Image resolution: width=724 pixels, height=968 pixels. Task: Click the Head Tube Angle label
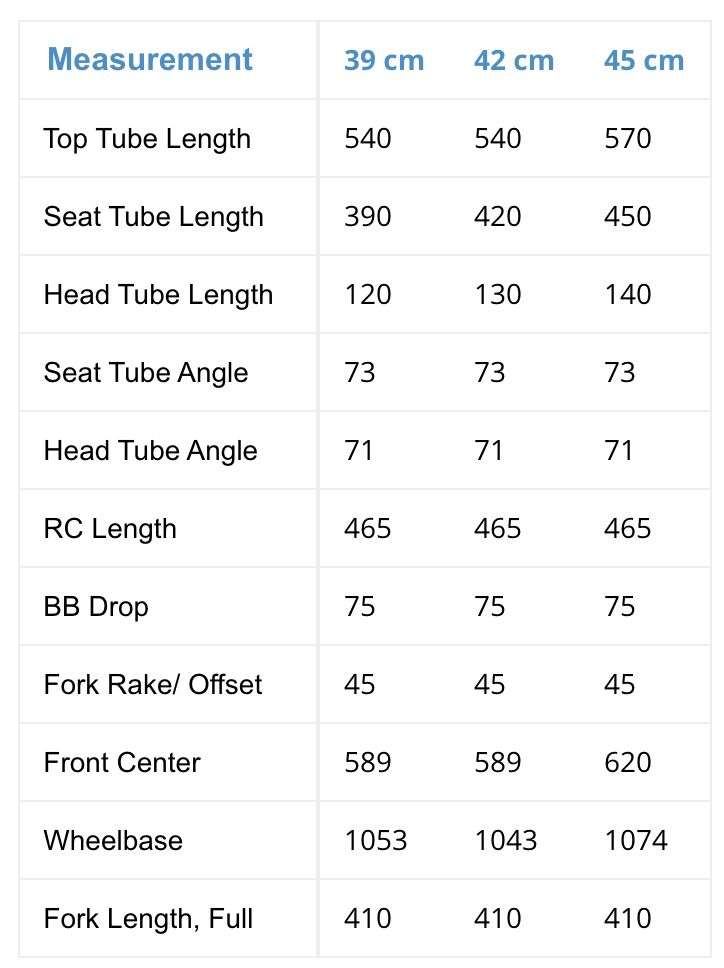pos(150,450)
